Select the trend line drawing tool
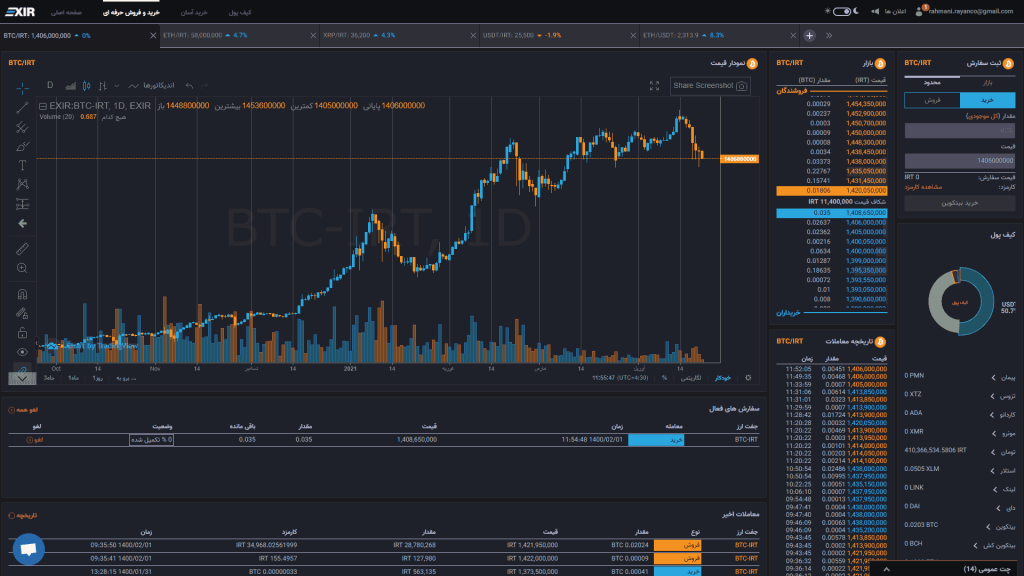Viewport: 1024px width, 576px height. point(22,107)
